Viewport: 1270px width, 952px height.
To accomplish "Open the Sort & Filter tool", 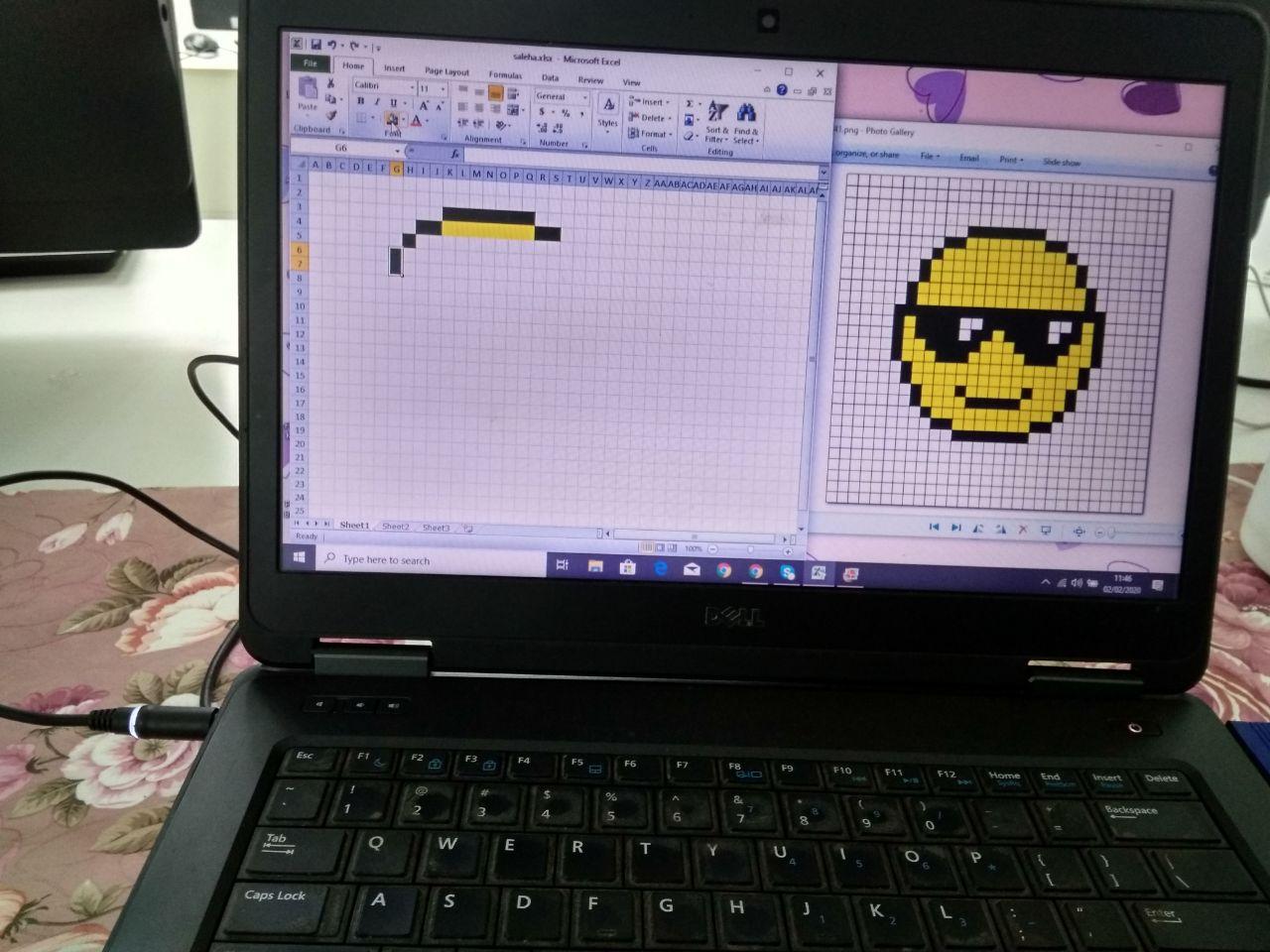I will tap(716, 113).
